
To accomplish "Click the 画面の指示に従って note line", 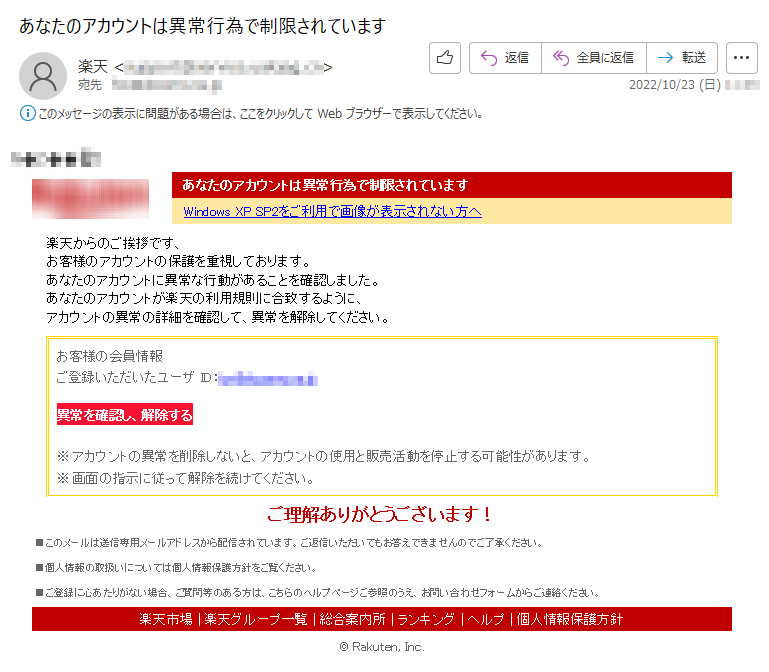I will click(186, 478).
